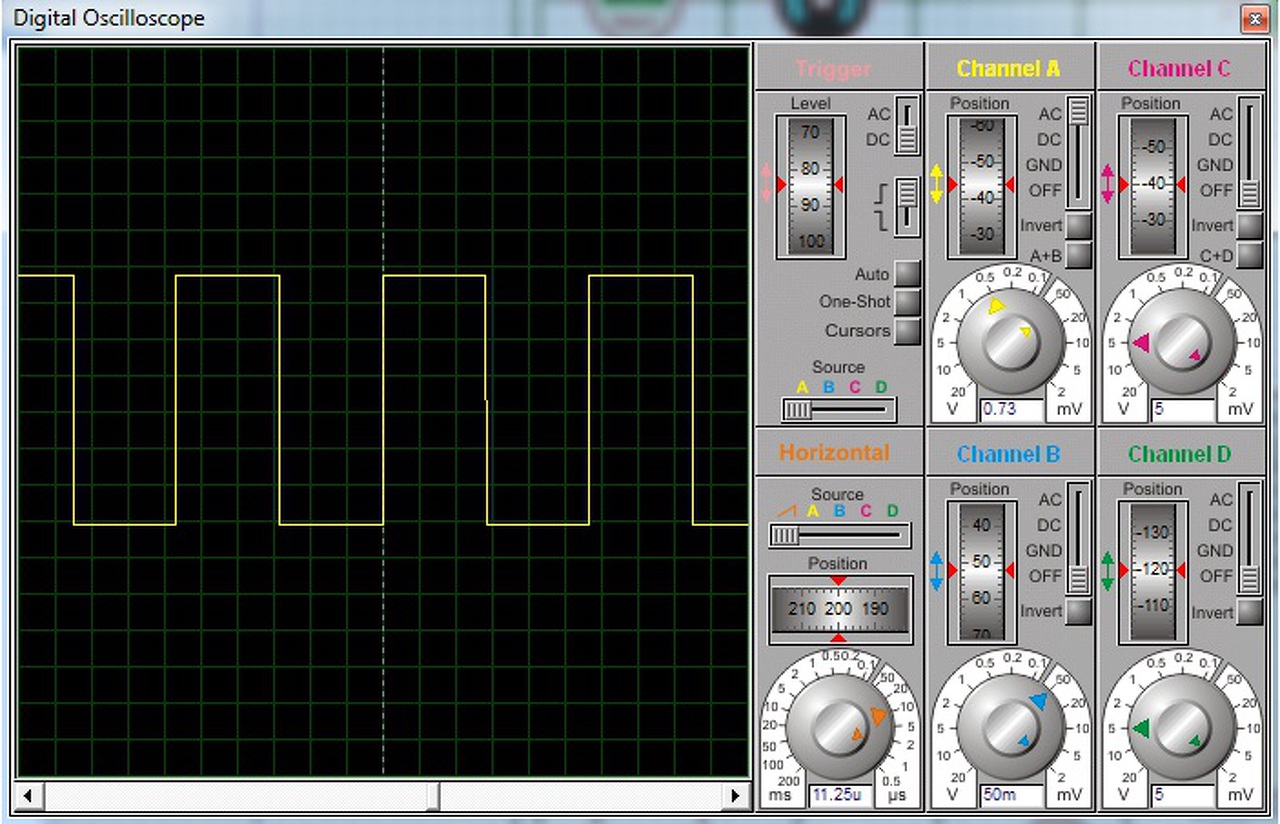Click the trigger Level thumbwheel
Image resolution: width=1280 pixels, height=824 pixels.
tap(809, 186)
